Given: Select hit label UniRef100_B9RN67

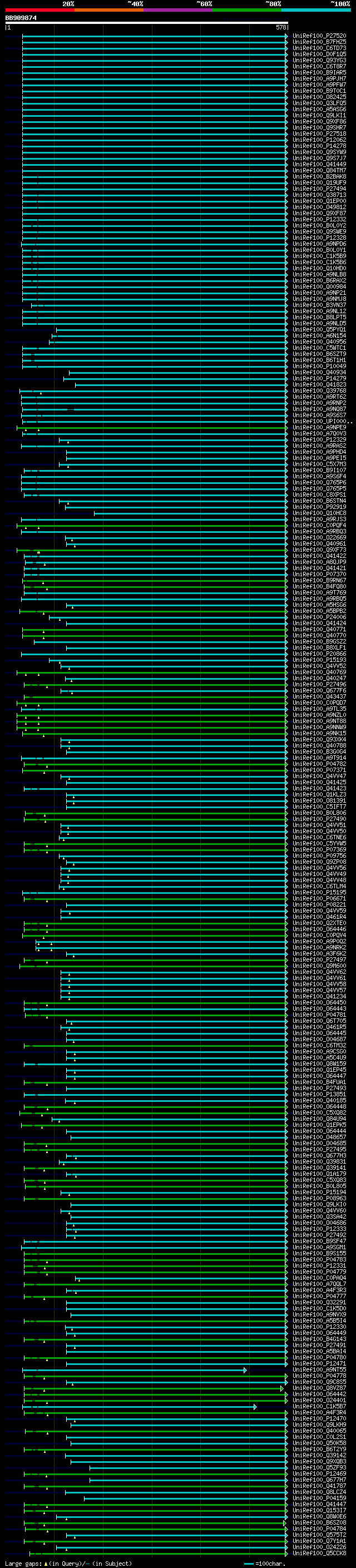Looking at the screenshot, I should point(319,581).
